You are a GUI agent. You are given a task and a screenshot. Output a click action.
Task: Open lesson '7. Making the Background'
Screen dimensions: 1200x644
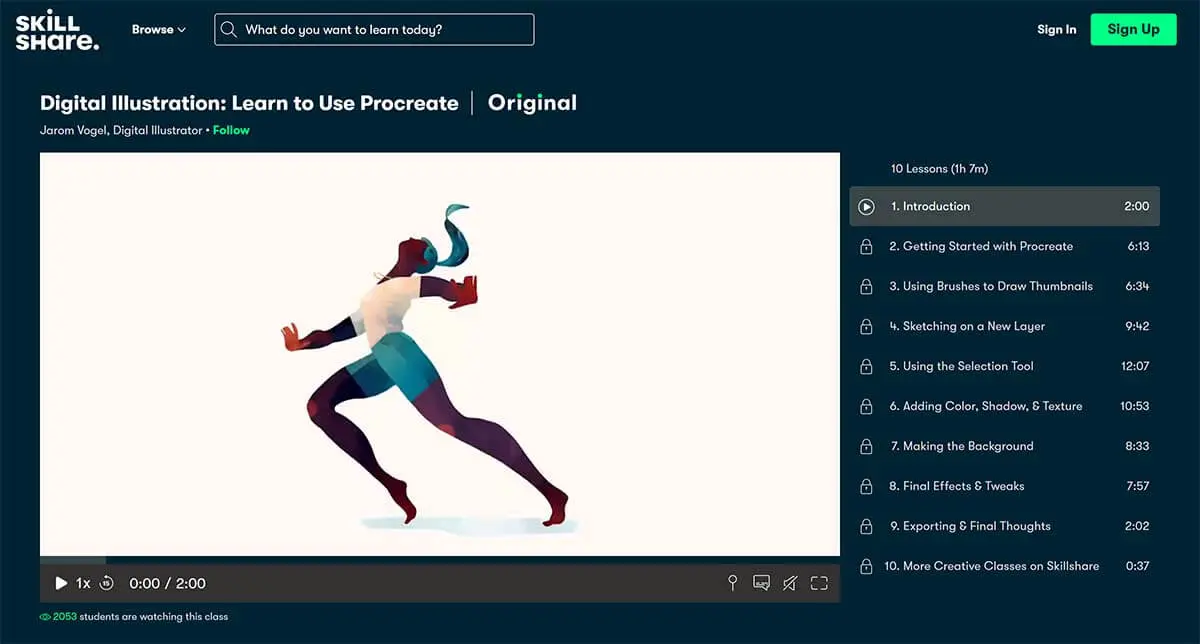coord(1005,446)
